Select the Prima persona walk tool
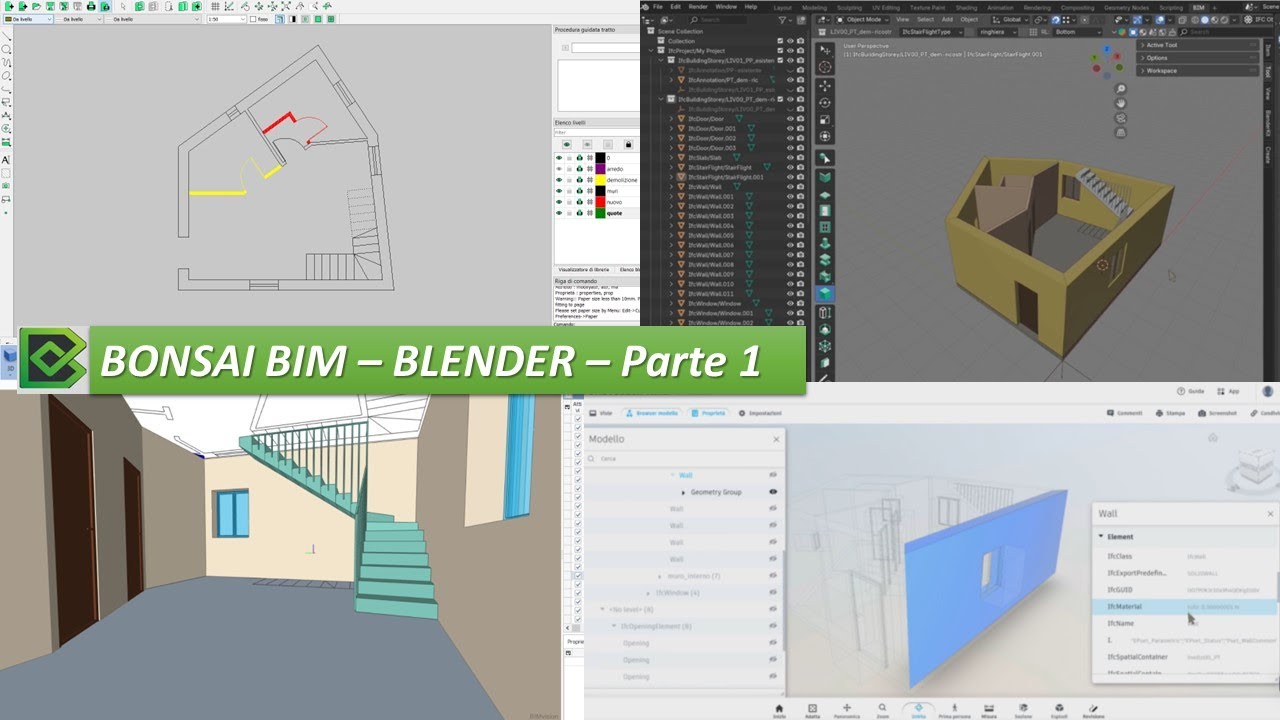 tap(954, 712)
